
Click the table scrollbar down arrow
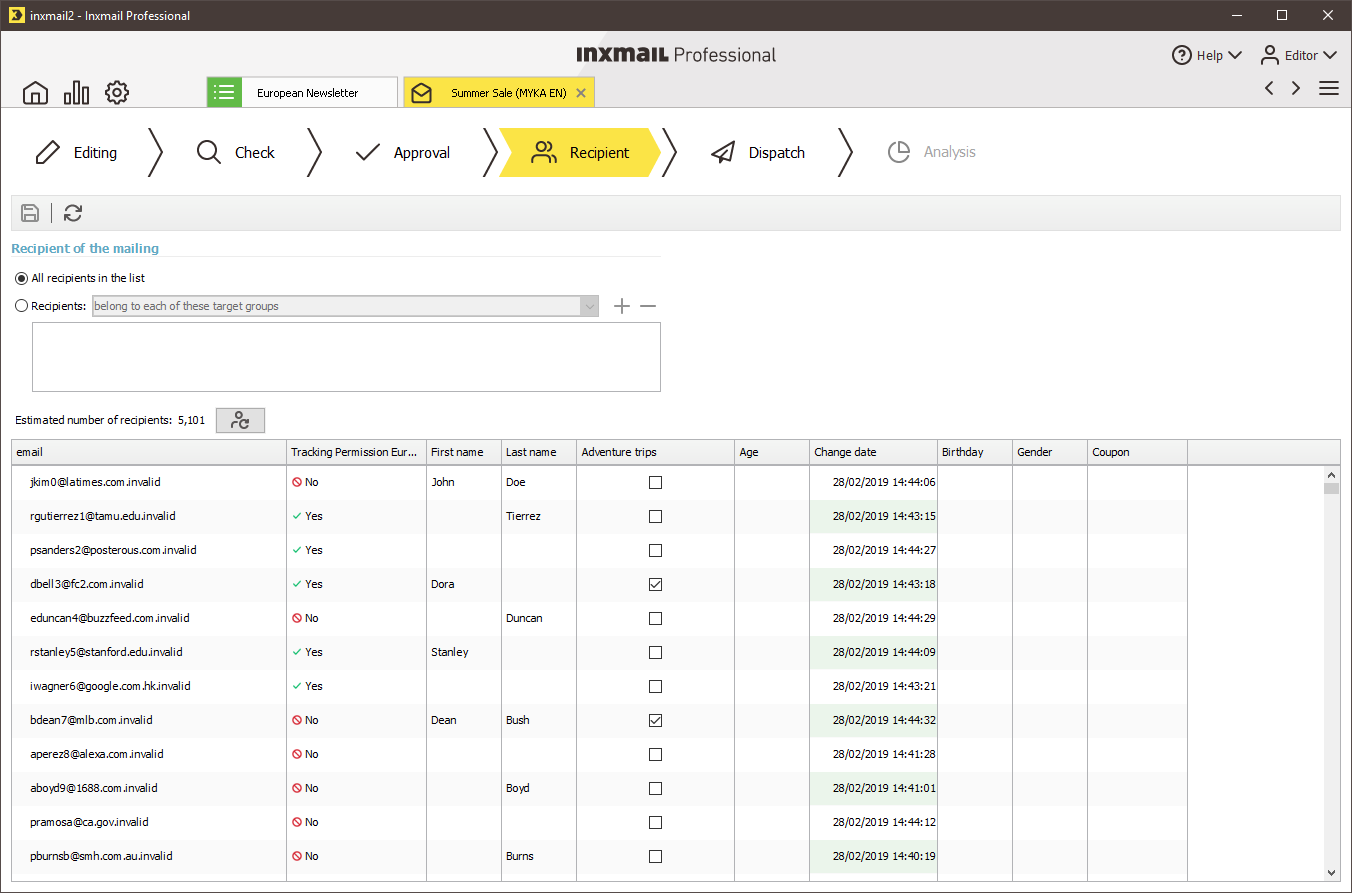[1331, 872]
